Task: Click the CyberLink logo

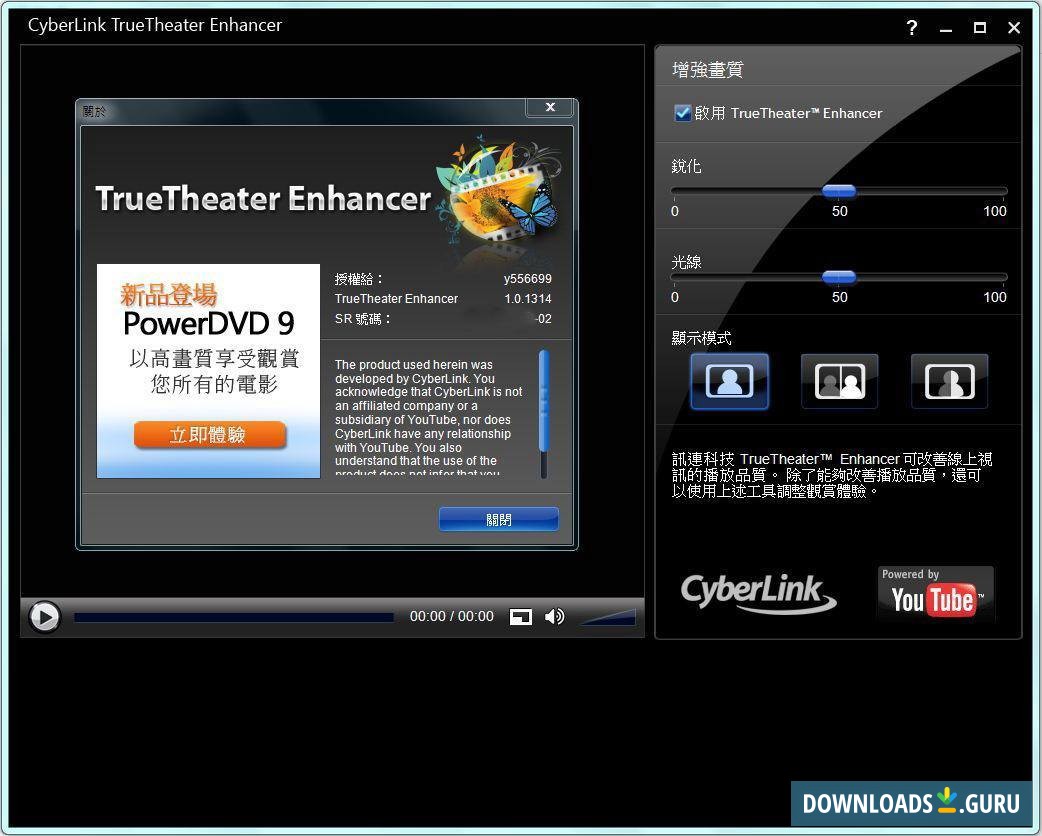Action: point(758,593)
